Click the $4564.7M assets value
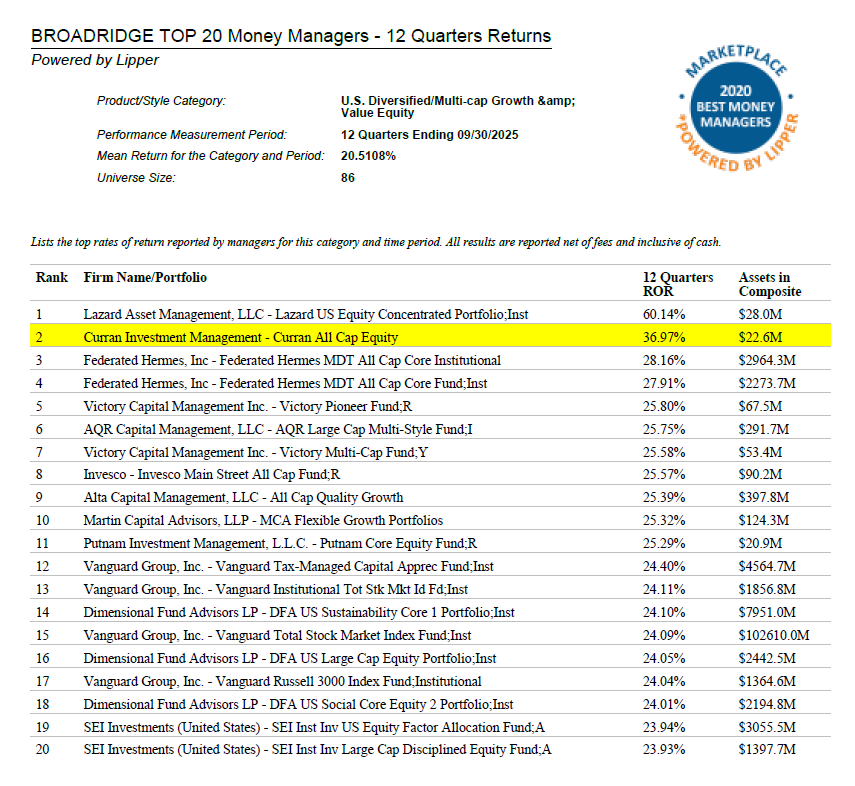This screenshot has height=786, width=855. click(767, 566)
